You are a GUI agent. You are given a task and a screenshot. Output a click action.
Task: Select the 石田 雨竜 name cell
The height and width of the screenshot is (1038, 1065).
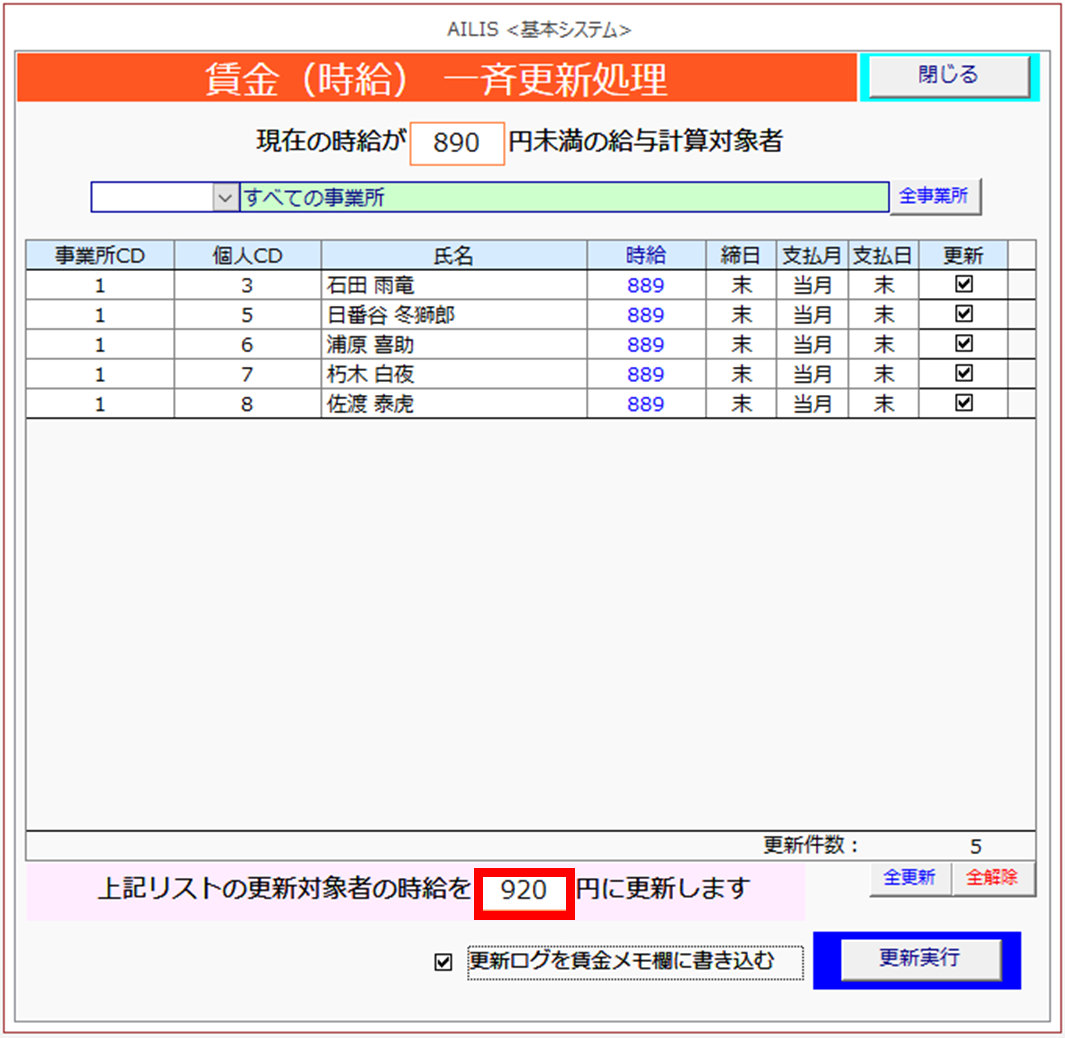(453, 286)
